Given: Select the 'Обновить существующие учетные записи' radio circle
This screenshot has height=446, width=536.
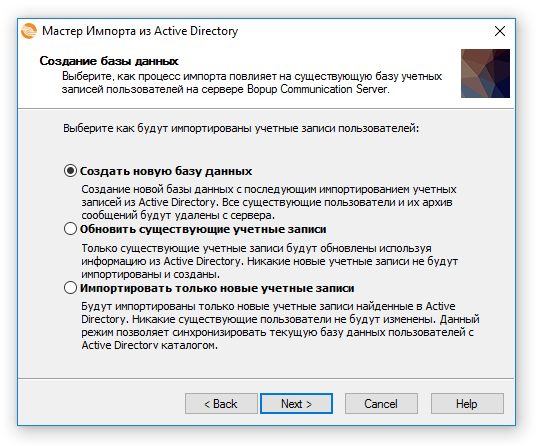Looking at the screenshot, I should [x=70, y=229].
